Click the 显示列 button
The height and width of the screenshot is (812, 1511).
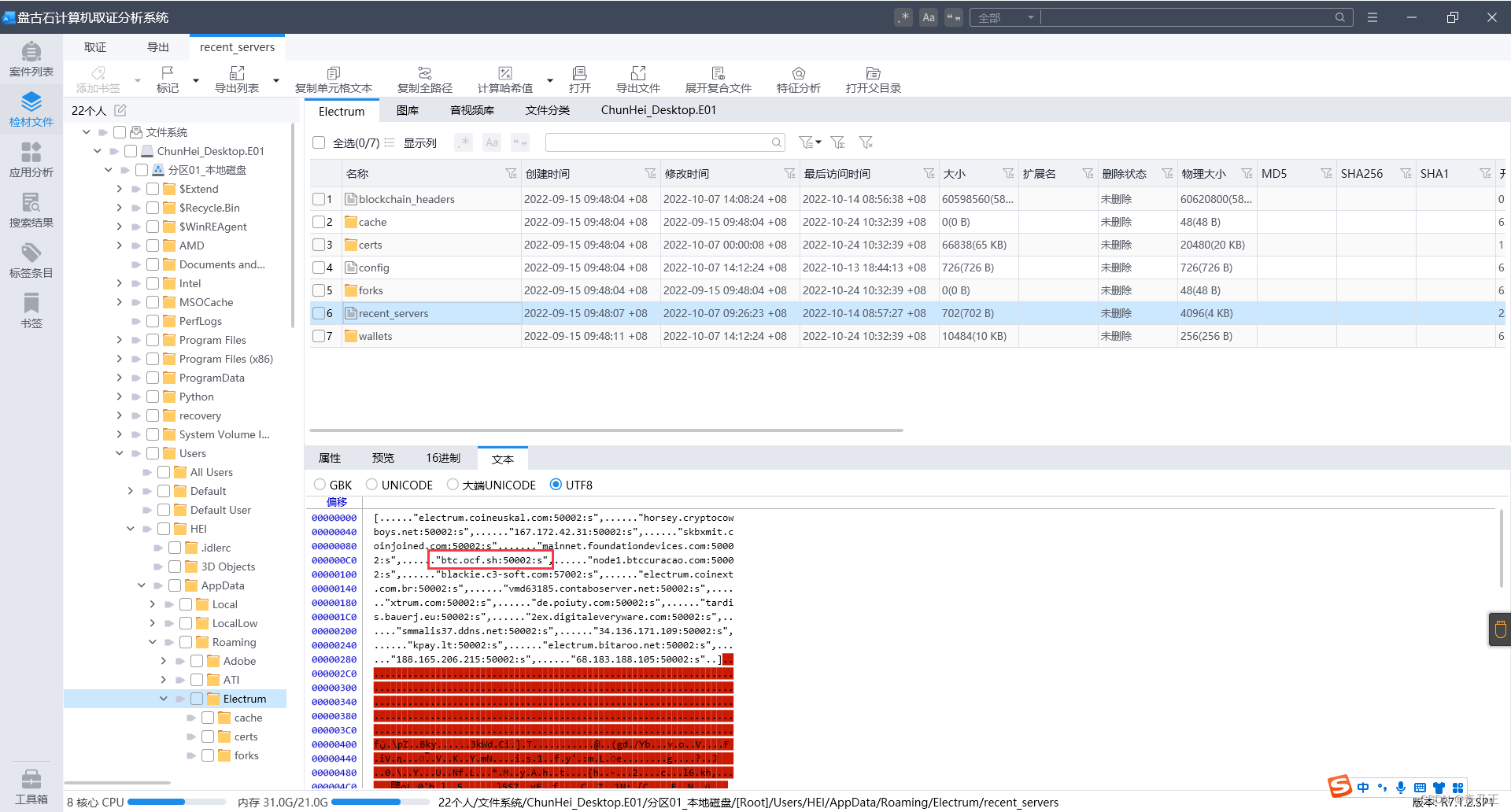[419, 143]
